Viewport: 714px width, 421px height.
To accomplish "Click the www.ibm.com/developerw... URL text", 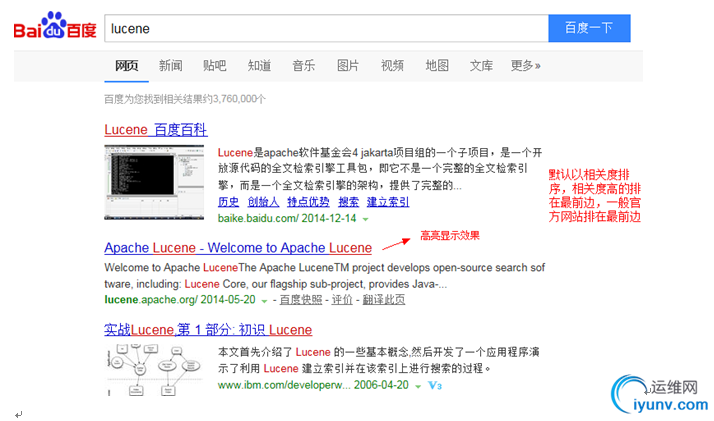I will (284, 385).
